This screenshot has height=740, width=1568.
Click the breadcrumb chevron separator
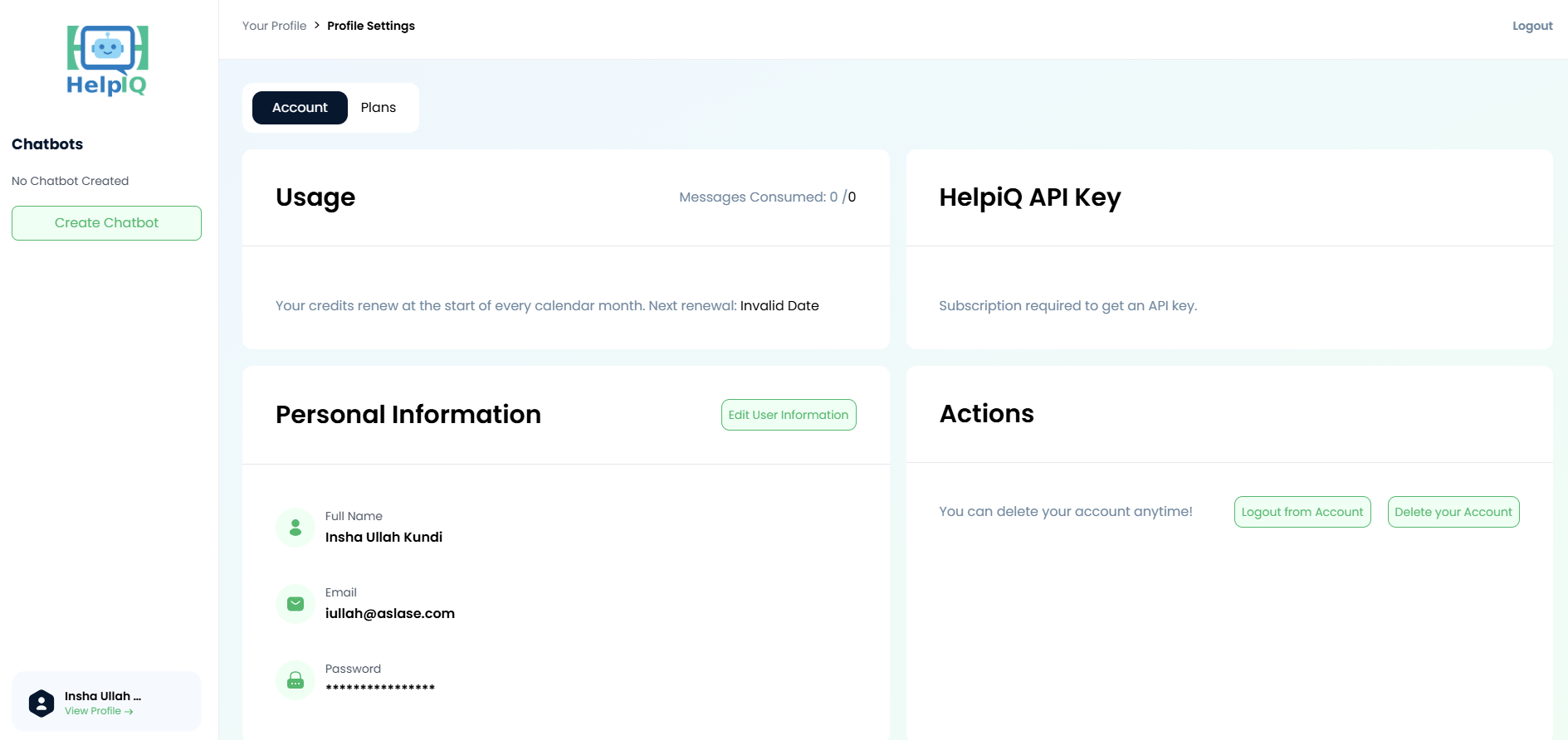[317, 26]
